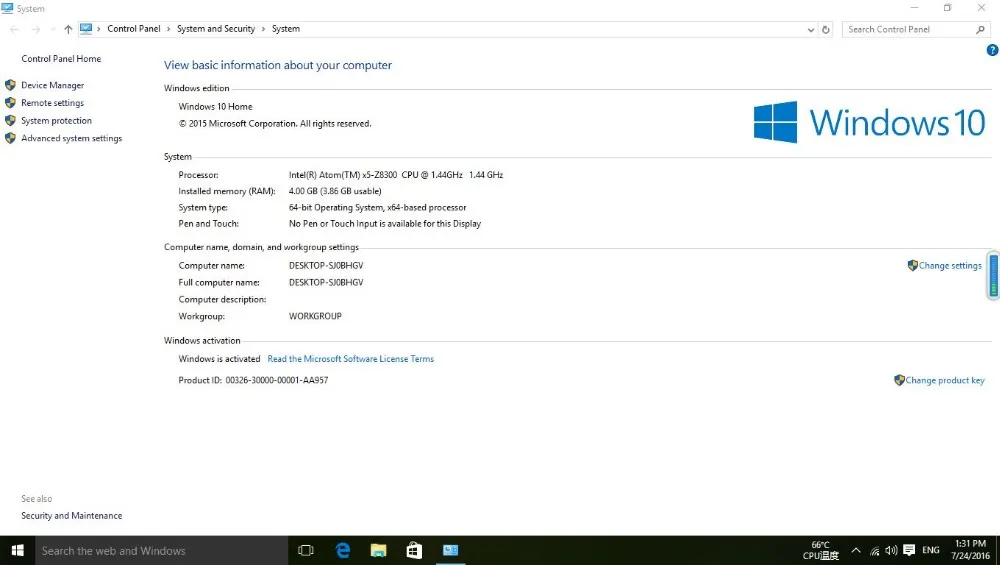Click the blue gauge at window right edge
This screenshot has height=565, width=1000.
pyautogui.click(x=994, y=275)
